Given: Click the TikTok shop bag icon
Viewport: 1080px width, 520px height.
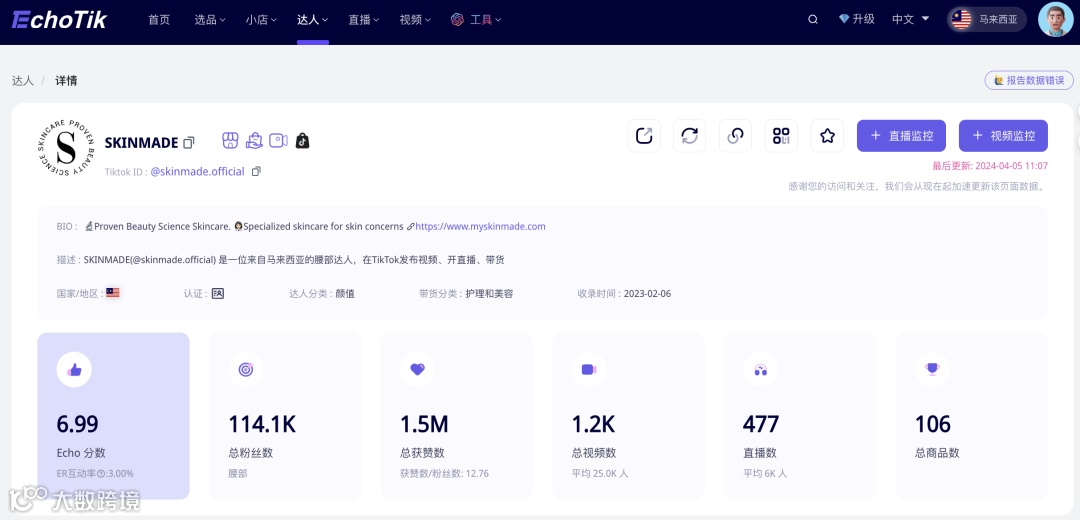Looking at the screenshot, I should click(x=302, y=141).
